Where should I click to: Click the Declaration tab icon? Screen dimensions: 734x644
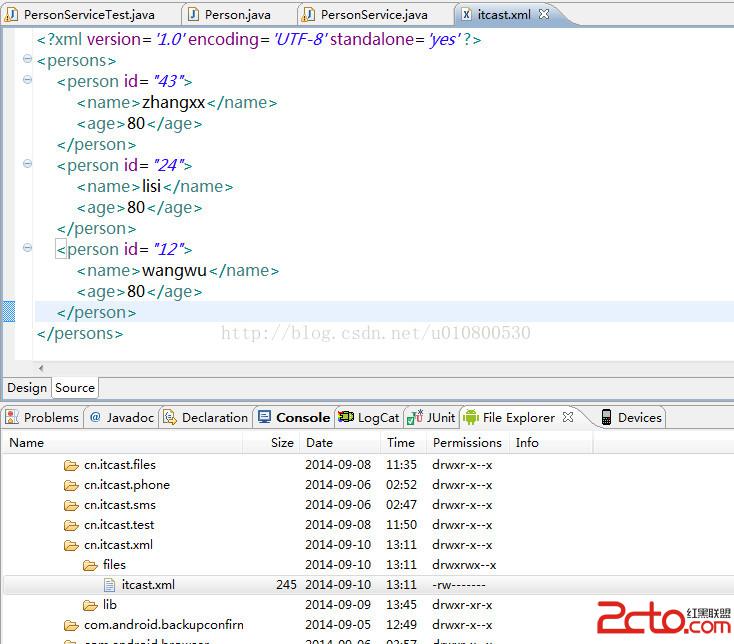click(170, 417)
